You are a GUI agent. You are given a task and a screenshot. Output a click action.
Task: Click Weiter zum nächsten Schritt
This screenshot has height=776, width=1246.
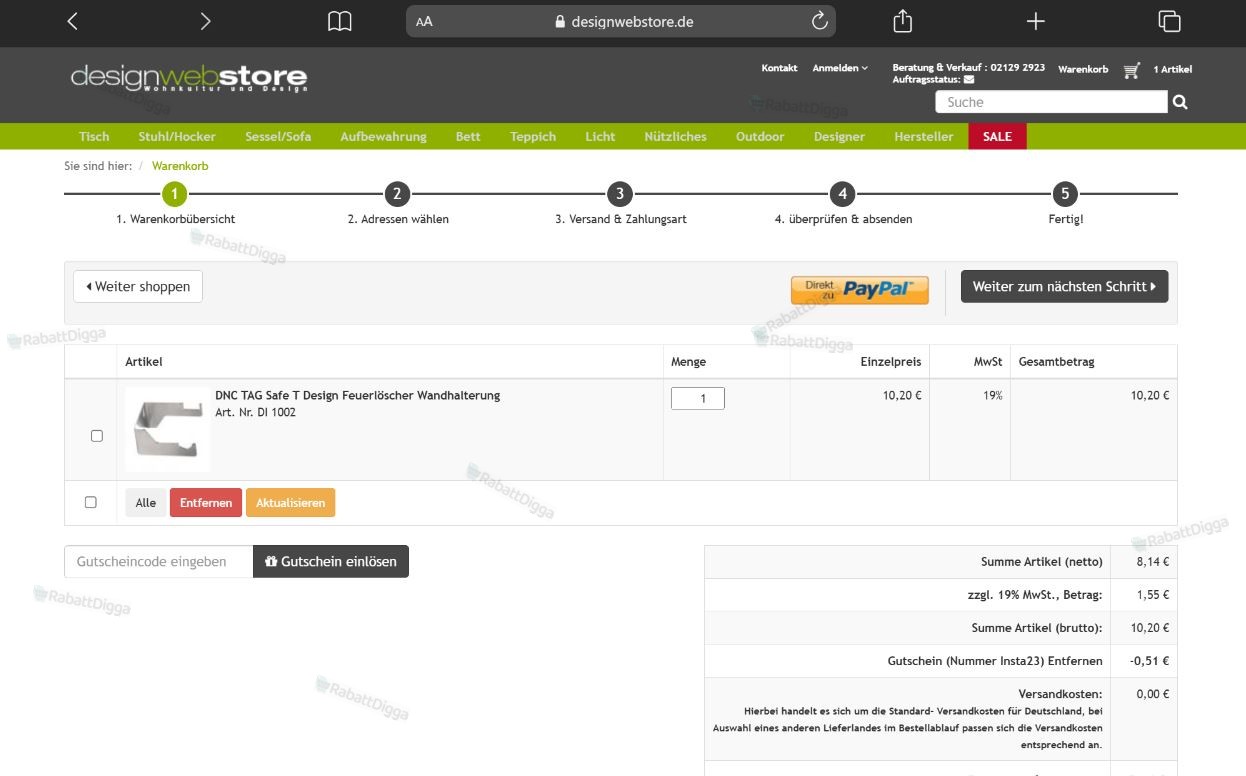(x=1064, y=286)
